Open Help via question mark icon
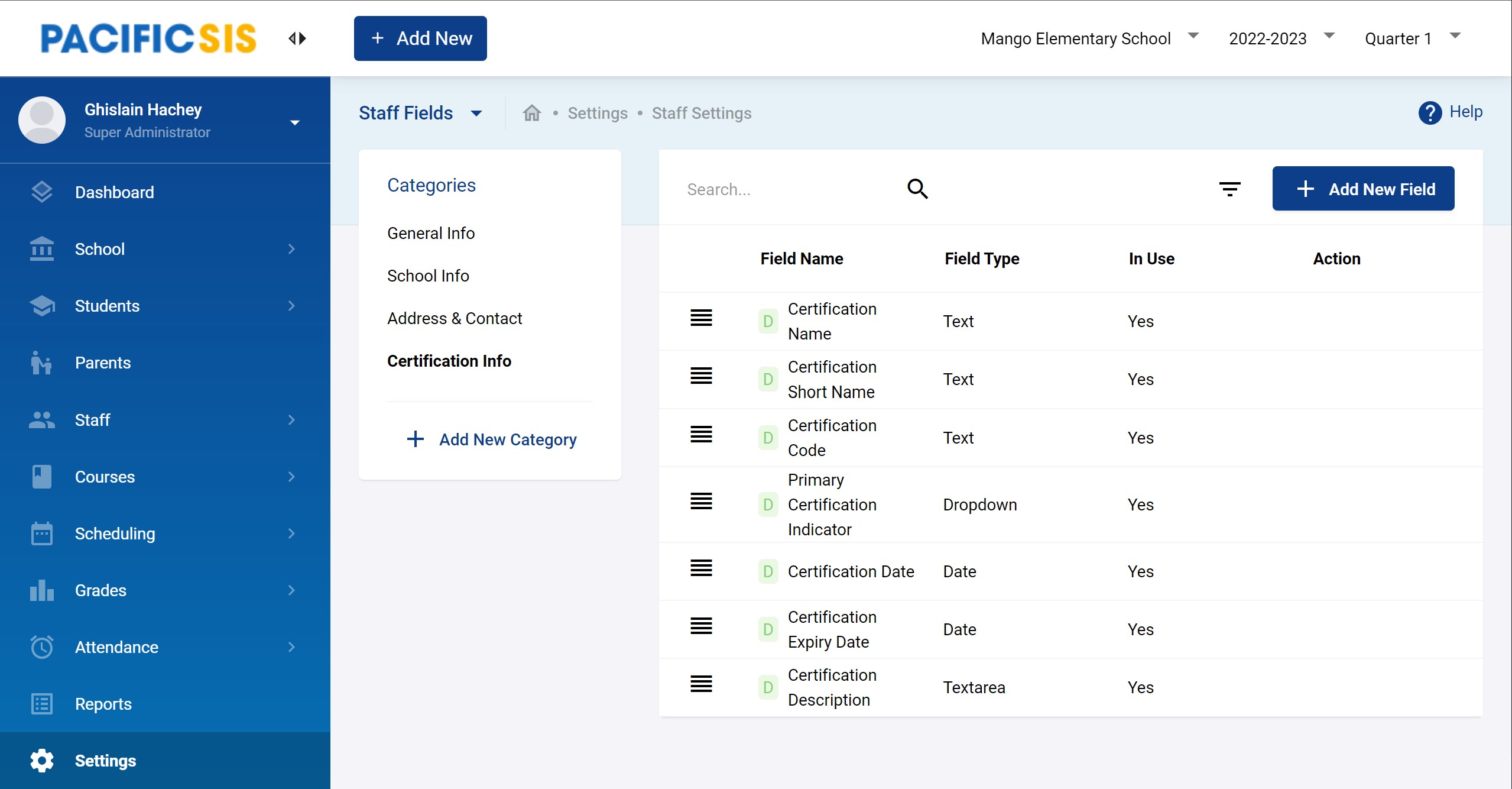This screenshot has height=789, width=1512. coord(1430,112)
